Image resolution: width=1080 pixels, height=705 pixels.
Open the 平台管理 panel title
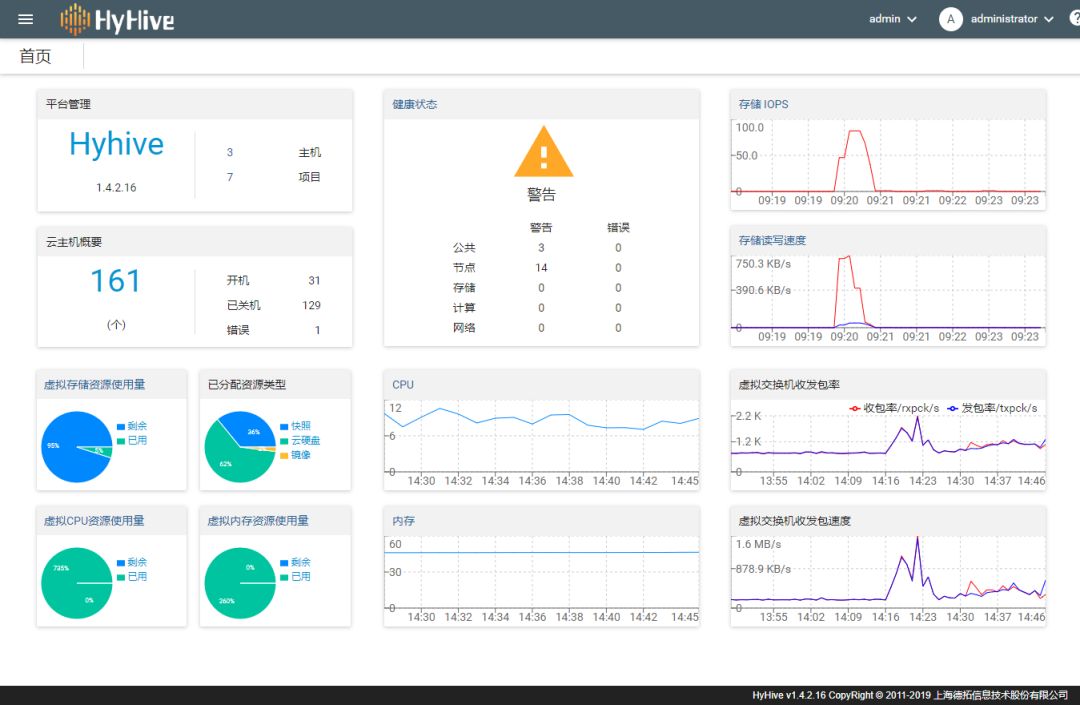(x=68, y=104)
